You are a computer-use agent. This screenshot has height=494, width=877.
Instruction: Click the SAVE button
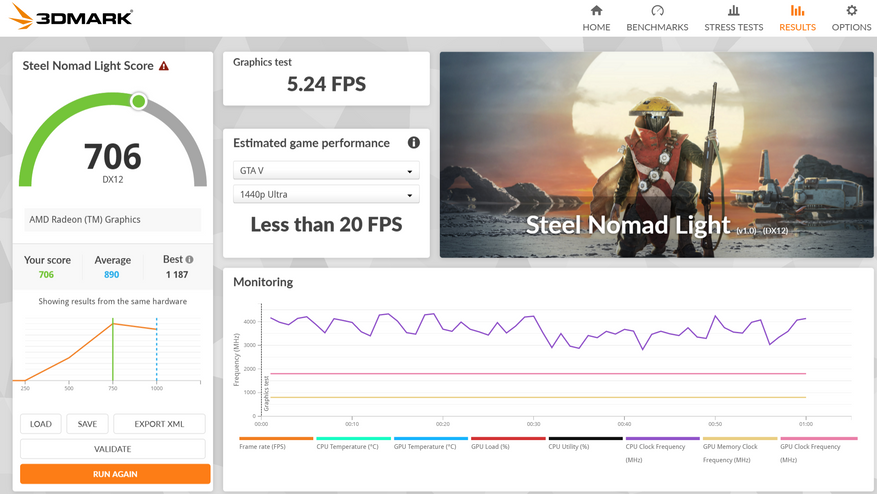pos(87,424)
